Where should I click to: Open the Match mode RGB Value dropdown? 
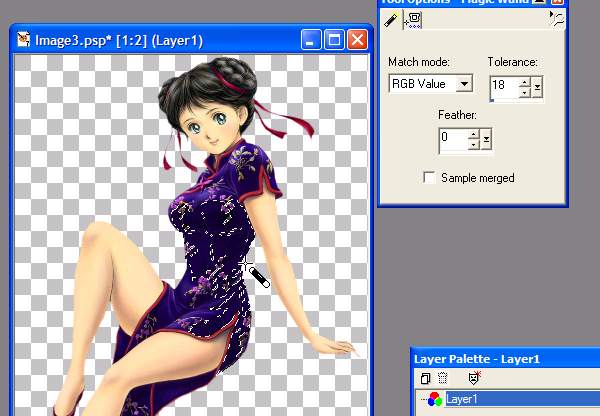click(x=465, y=84)
